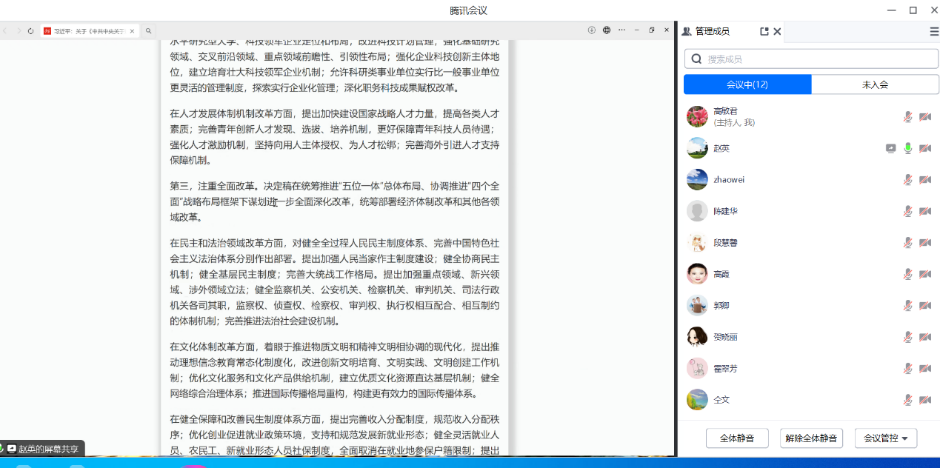Screen dimensions: 940x468
Task: Click zhaowei's camera icon
Action: [925, 180]
